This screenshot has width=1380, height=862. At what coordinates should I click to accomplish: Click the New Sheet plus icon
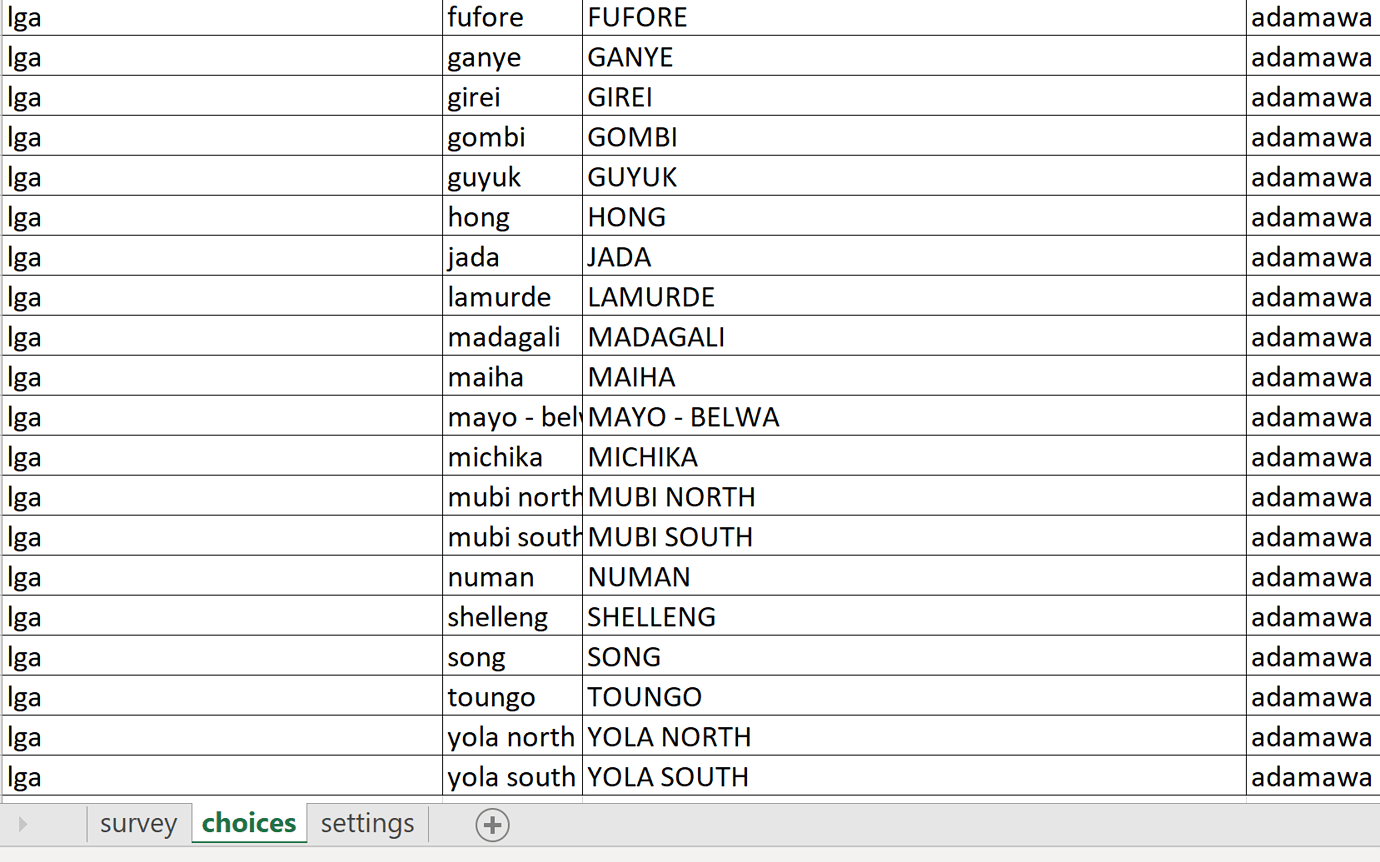tap(491, 824)
